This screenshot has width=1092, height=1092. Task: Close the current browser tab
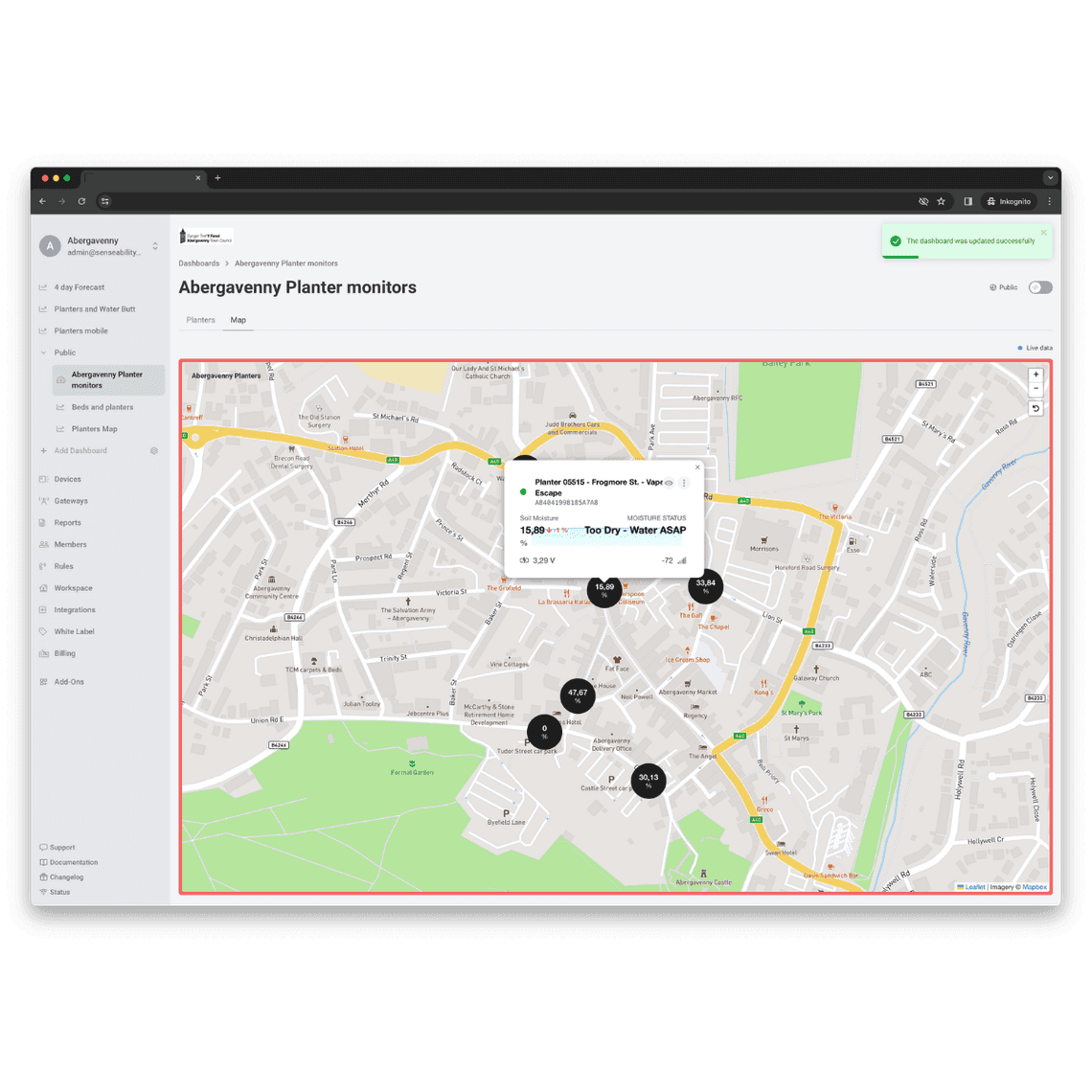[197, 178]
